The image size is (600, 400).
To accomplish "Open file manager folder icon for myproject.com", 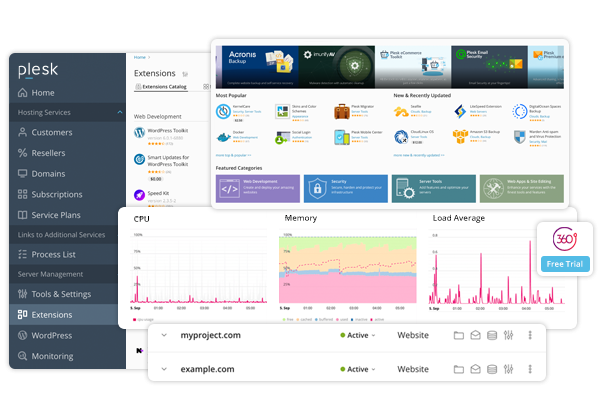I will pos(459,335).
